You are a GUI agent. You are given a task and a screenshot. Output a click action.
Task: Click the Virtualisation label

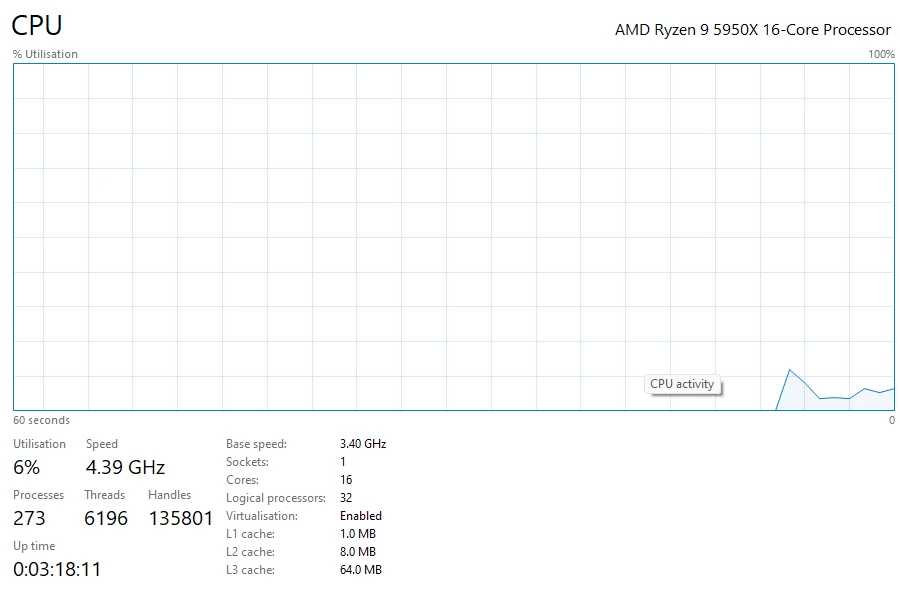[x=262, y=516]
